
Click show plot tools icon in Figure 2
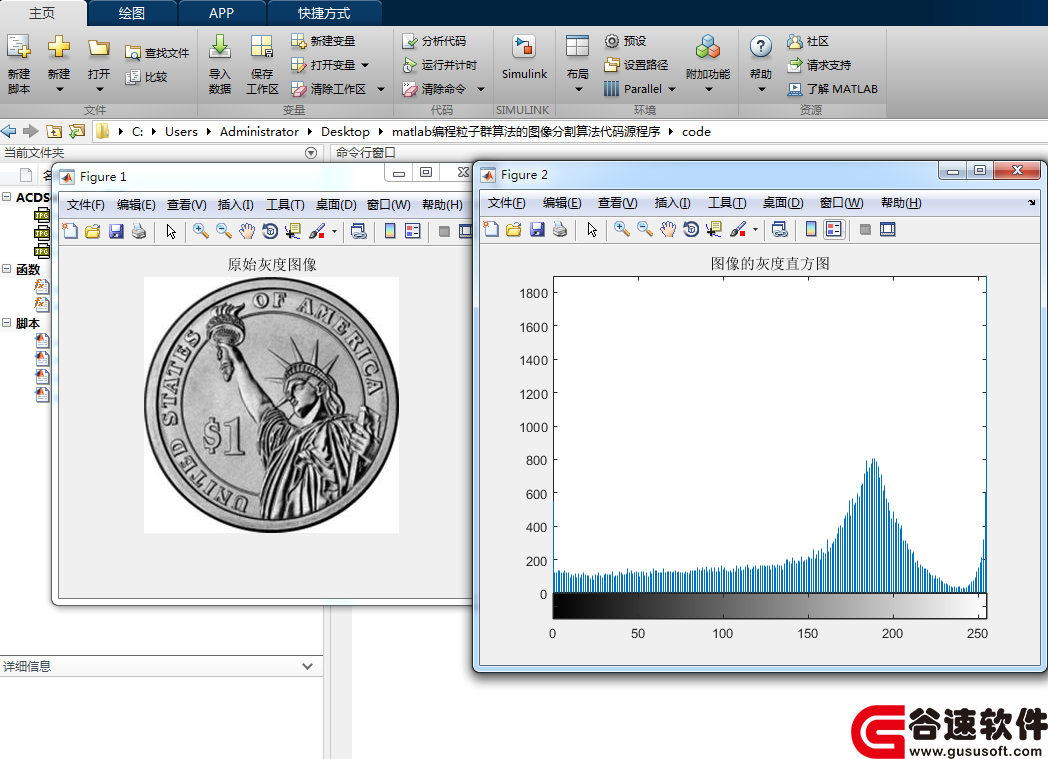(x=888, y=230)
